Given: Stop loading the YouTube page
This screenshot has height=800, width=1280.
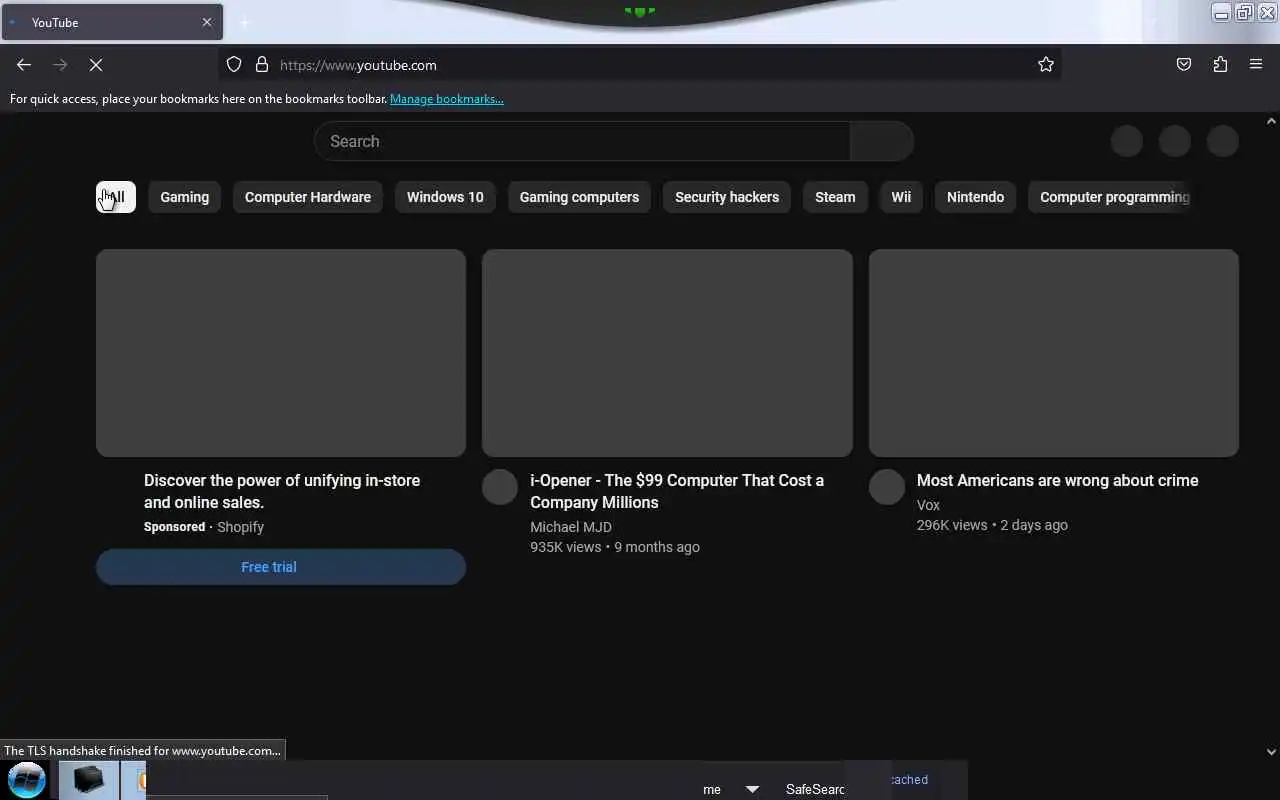Looking at the screenshot, I should [x=96, y=65].
